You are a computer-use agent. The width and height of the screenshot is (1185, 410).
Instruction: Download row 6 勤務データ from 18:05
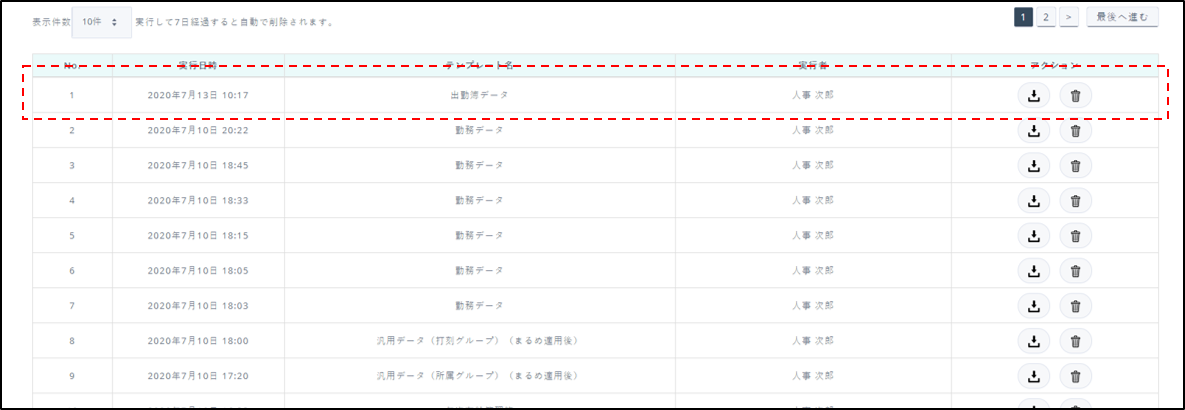coord(1034,271)
